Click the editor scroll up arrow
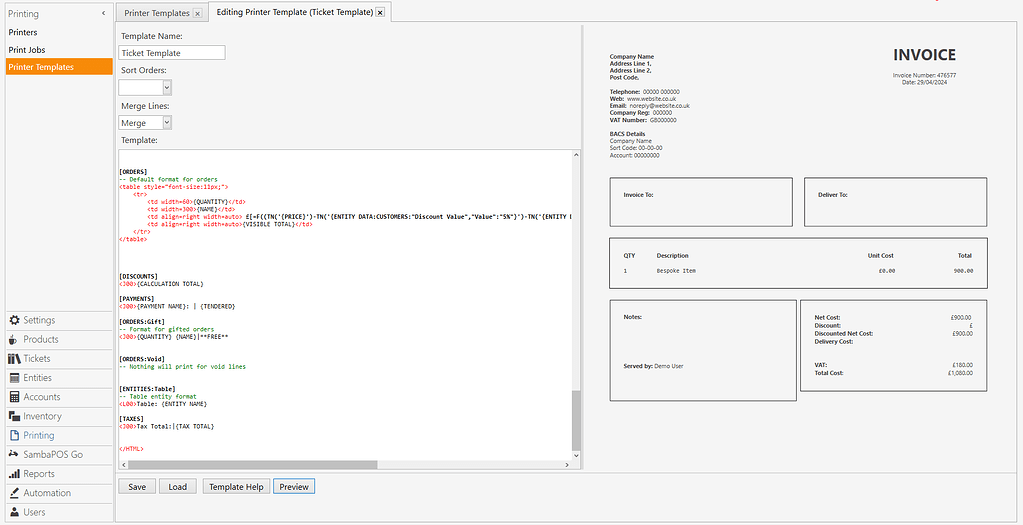 (575, 155)
